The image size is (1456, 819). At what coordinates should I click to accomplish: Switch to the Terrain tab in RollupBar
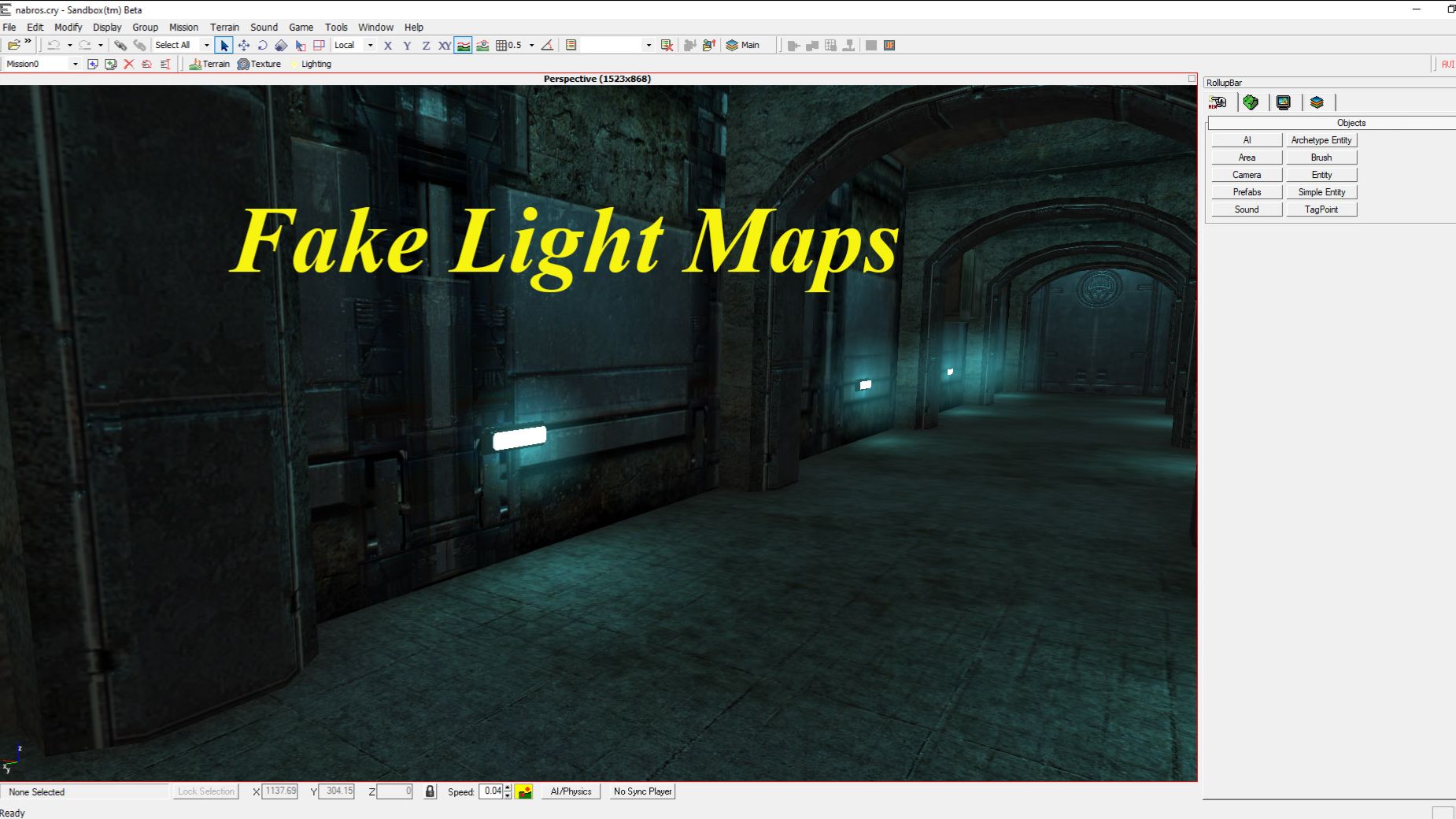[1251, 102]
